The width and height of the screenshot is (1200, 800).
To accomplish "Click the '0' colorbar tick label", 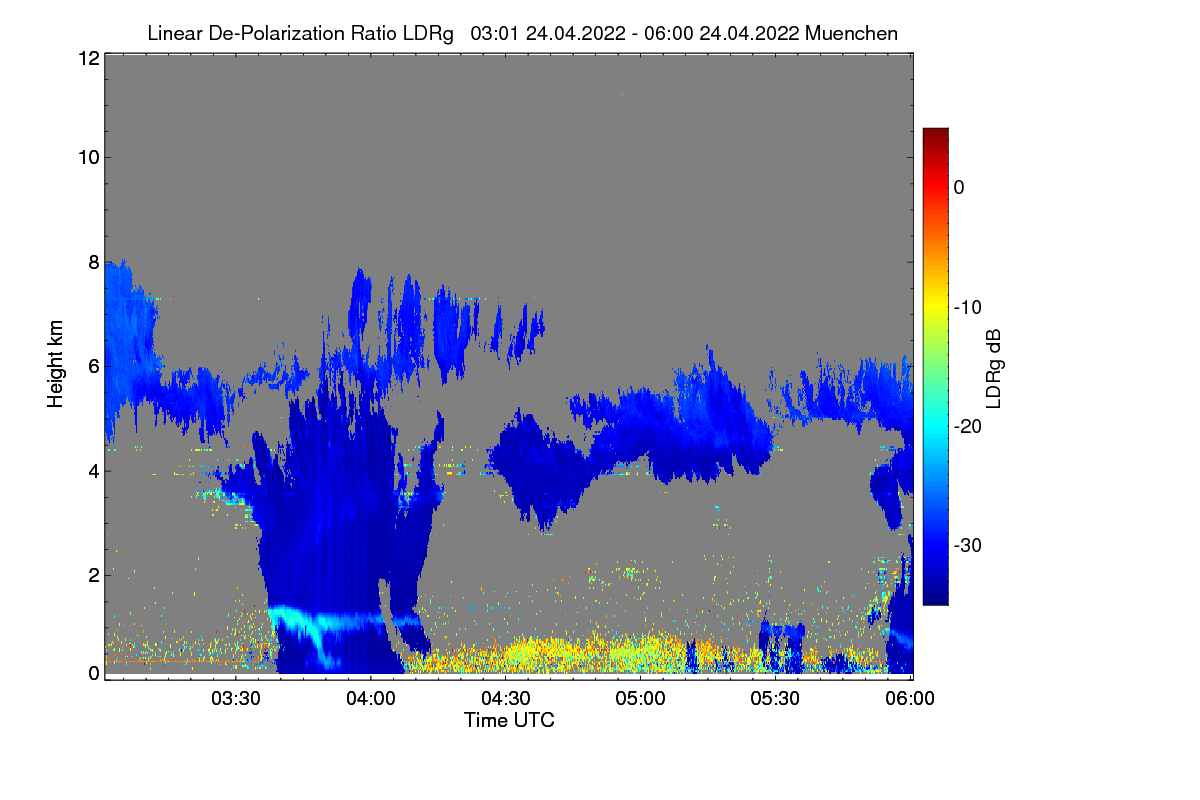I will [959, 187].
